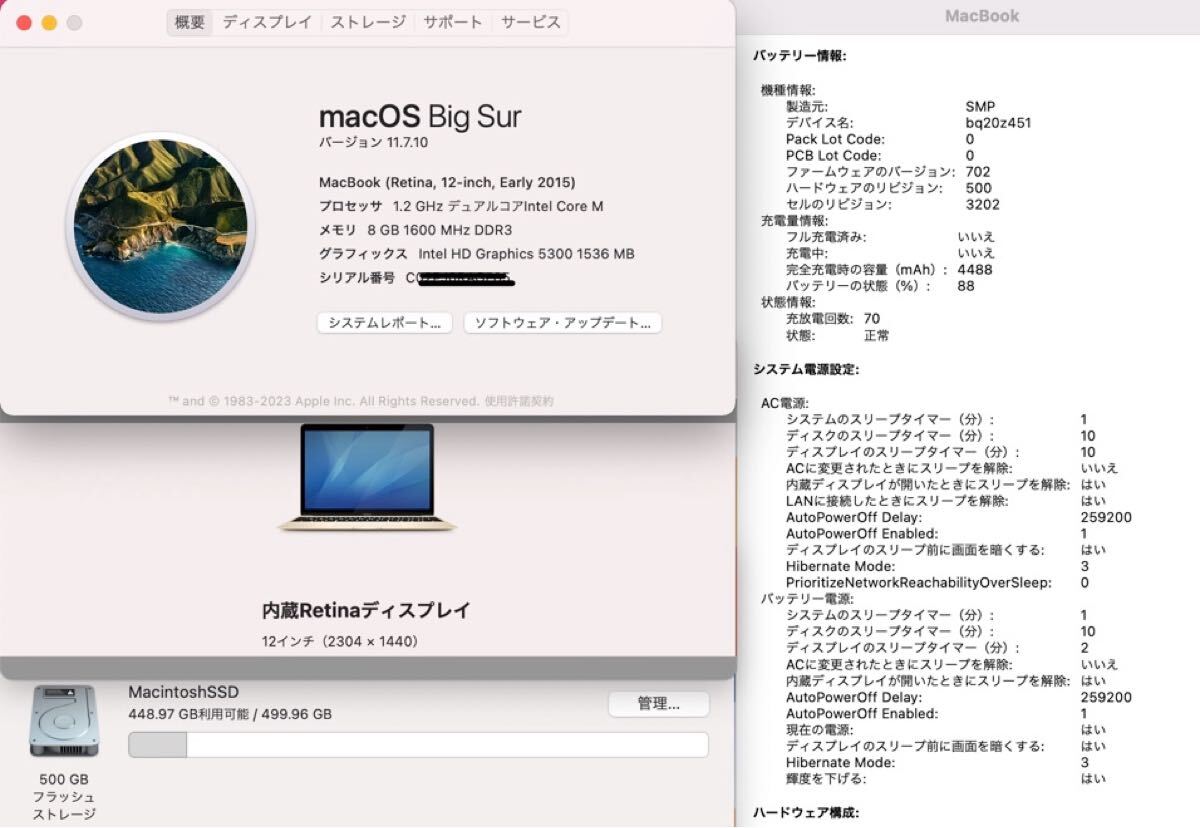The image size is (1200, 828).
Task: Select MacBook (Retina, 12-inch, Early 2015) text
Action: click(x=447, y=182)
